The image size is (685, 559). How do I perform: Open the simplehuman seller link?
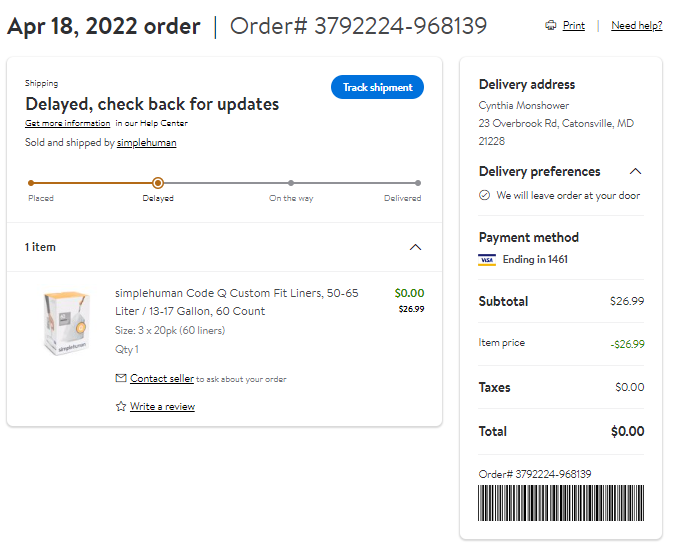[x=147, y=142]
